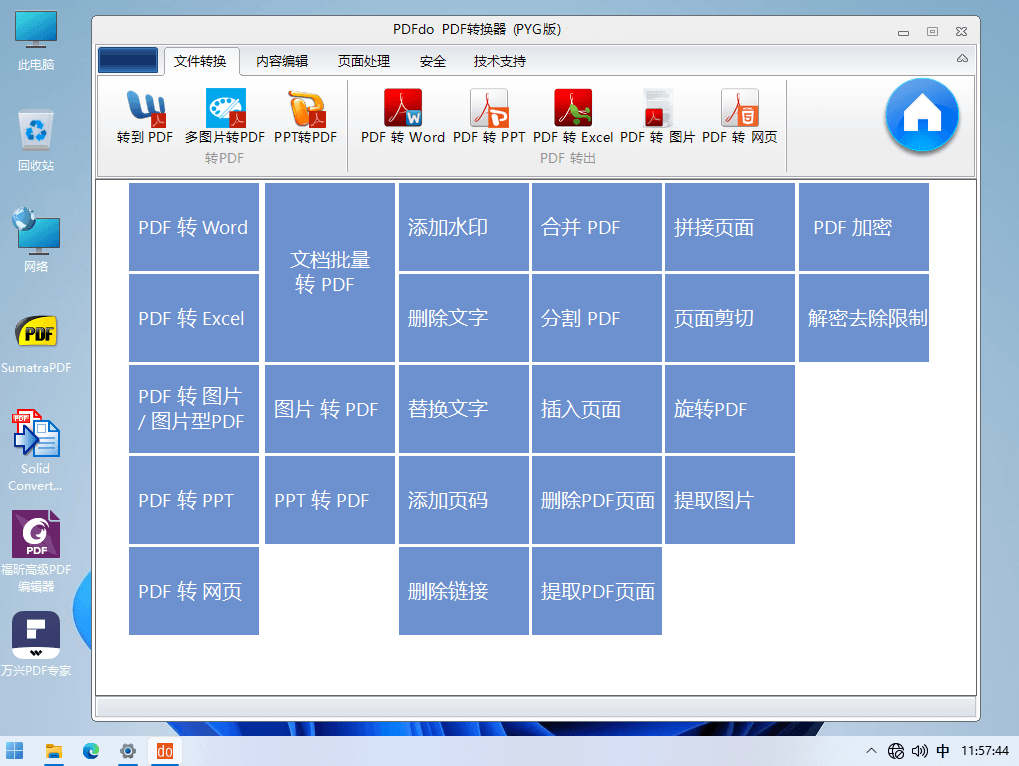Open the dark blue application menu button

point(128,60)
